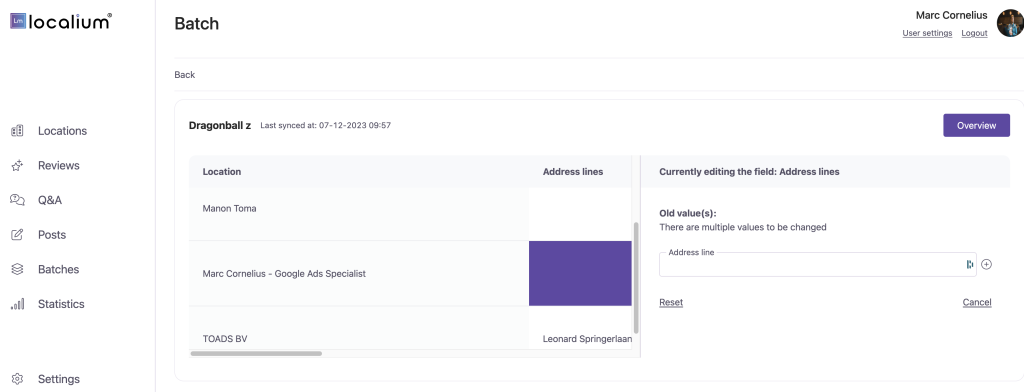
Task: Click the plus icon to add address line
Action: [987, 265]
